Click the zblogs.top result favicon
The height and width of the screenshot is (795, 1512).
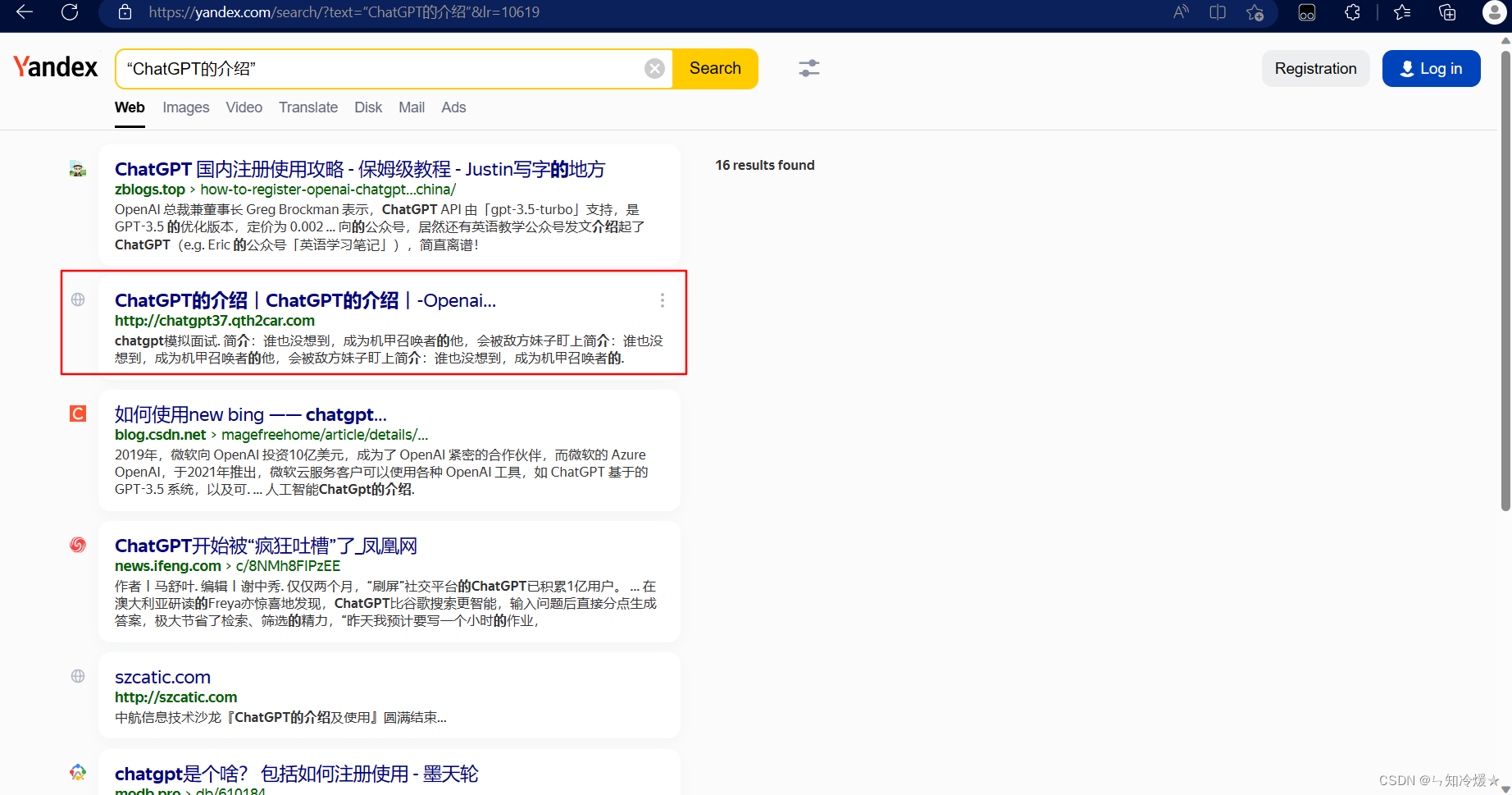(x=78, y=169)
